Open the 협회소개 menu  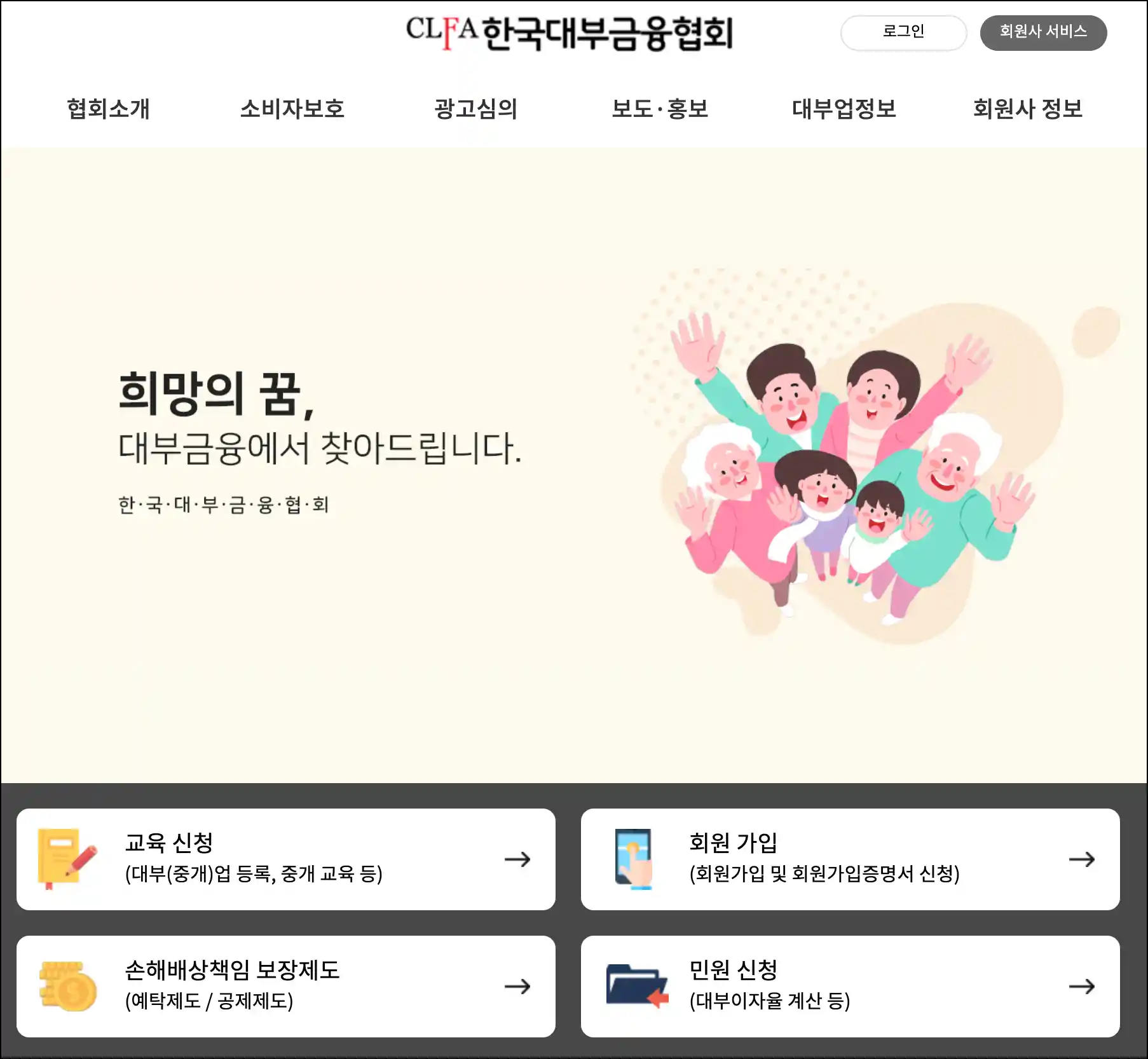coord(109,109)
